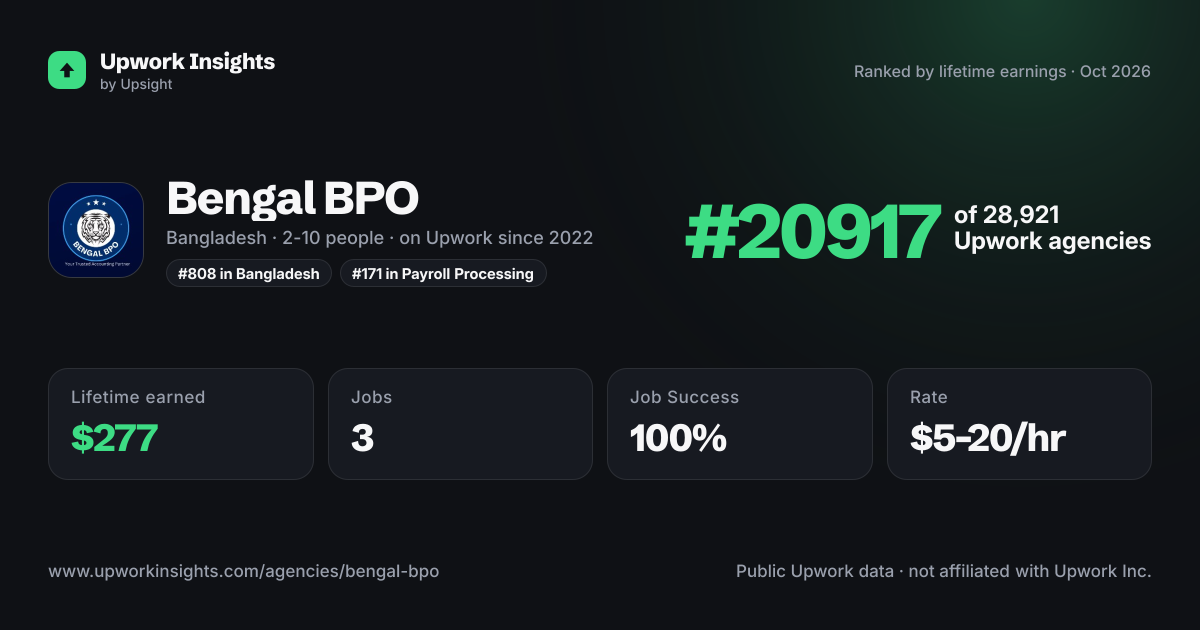Screen dimensions: 1200x630
Task: Click the Public Upwork data disclaimer
Action: [x=944, y=571]
